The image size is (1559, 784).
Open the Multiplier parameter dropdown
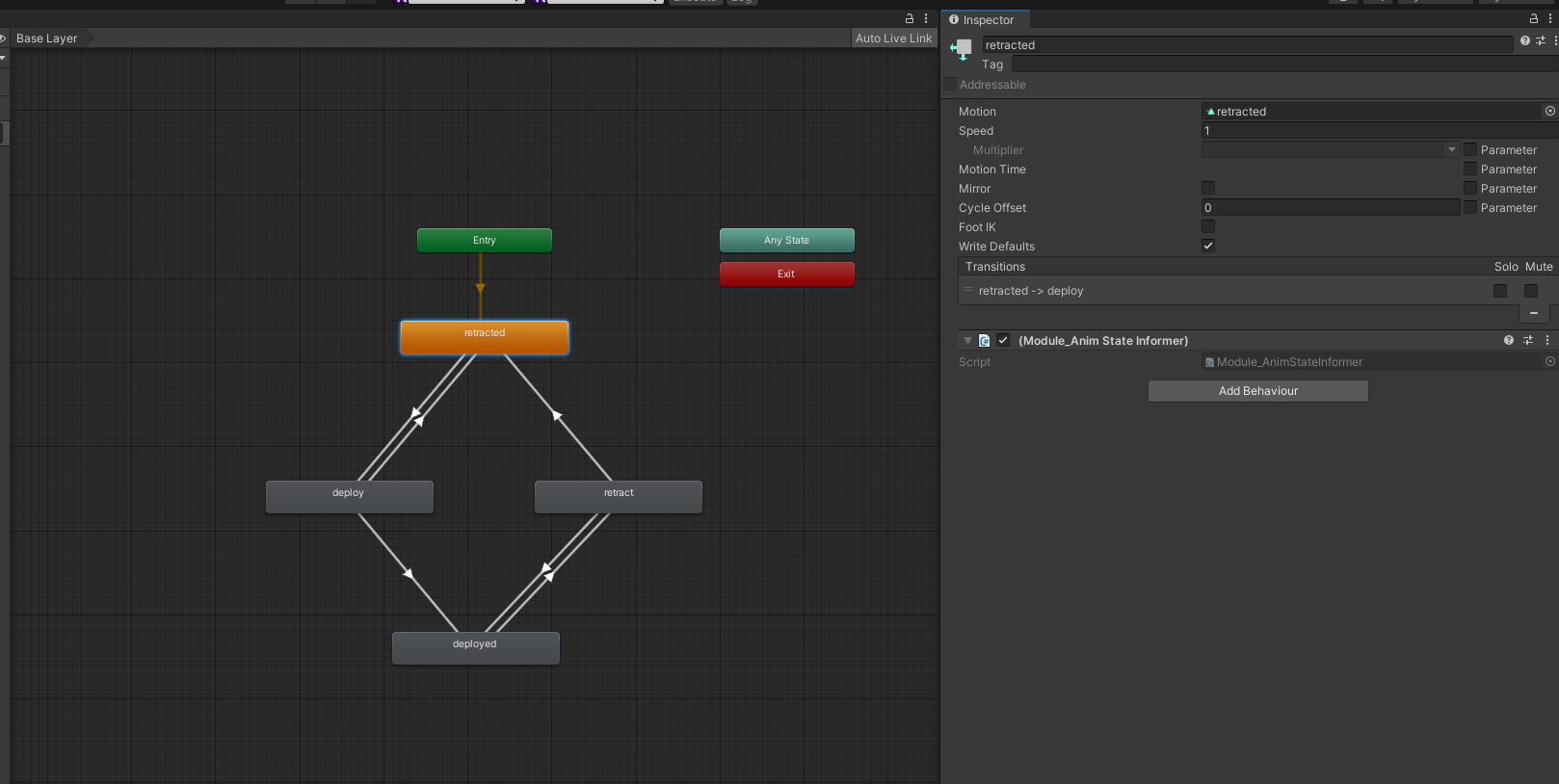click(x=1330, y=150)
